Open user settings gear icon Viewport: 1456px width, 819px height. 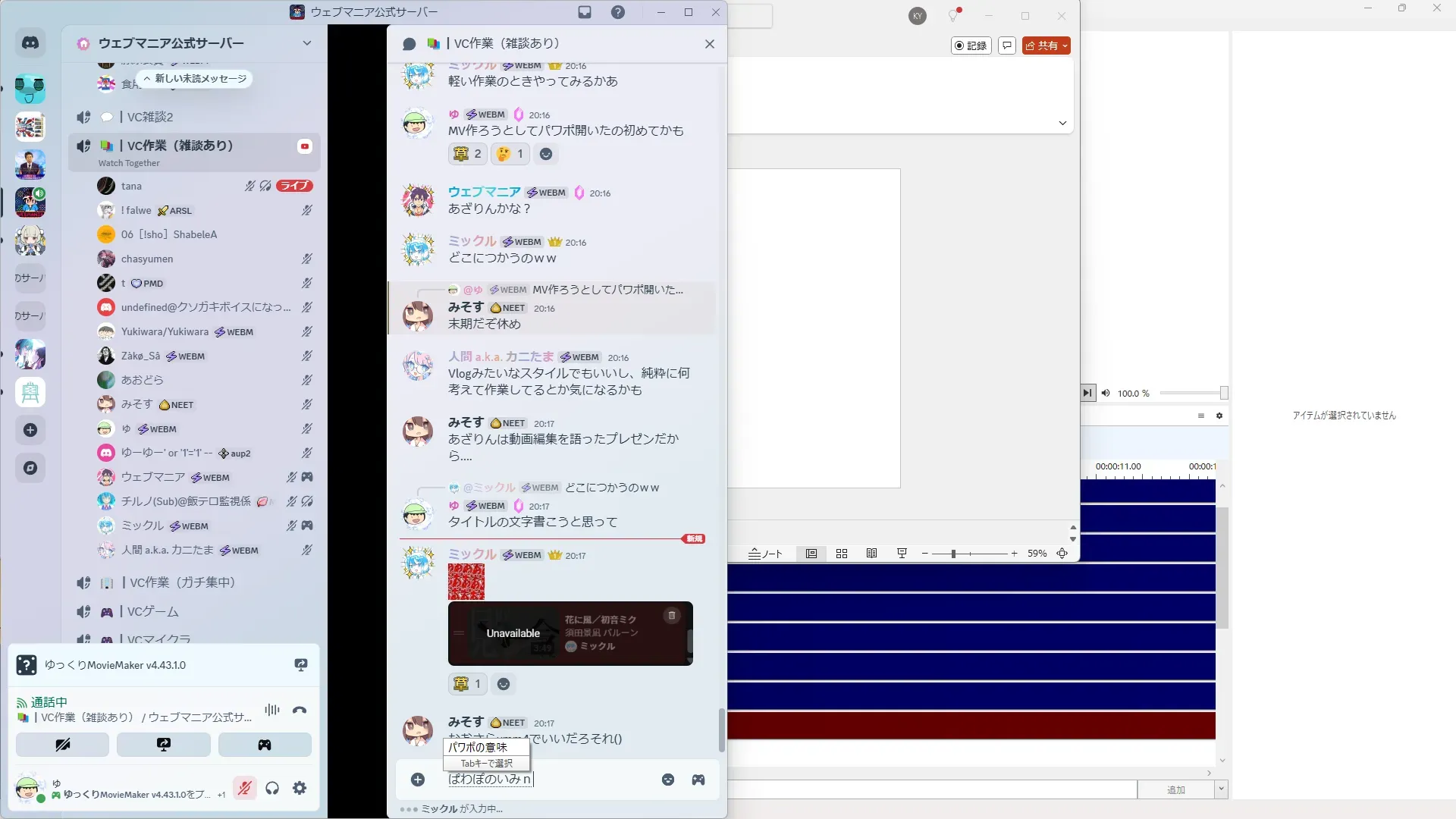tap(300, 789)
